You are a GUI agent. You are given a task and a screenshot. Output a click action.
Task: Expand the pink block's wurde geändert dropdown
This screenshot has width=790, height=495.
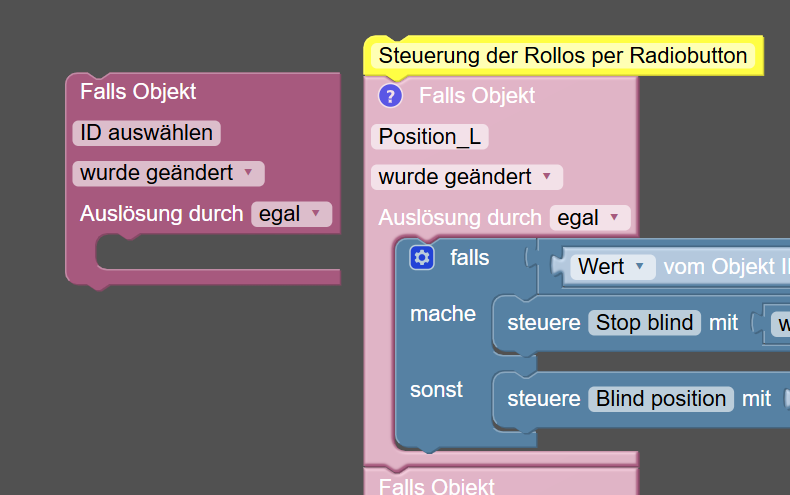(x=466, y=178)
